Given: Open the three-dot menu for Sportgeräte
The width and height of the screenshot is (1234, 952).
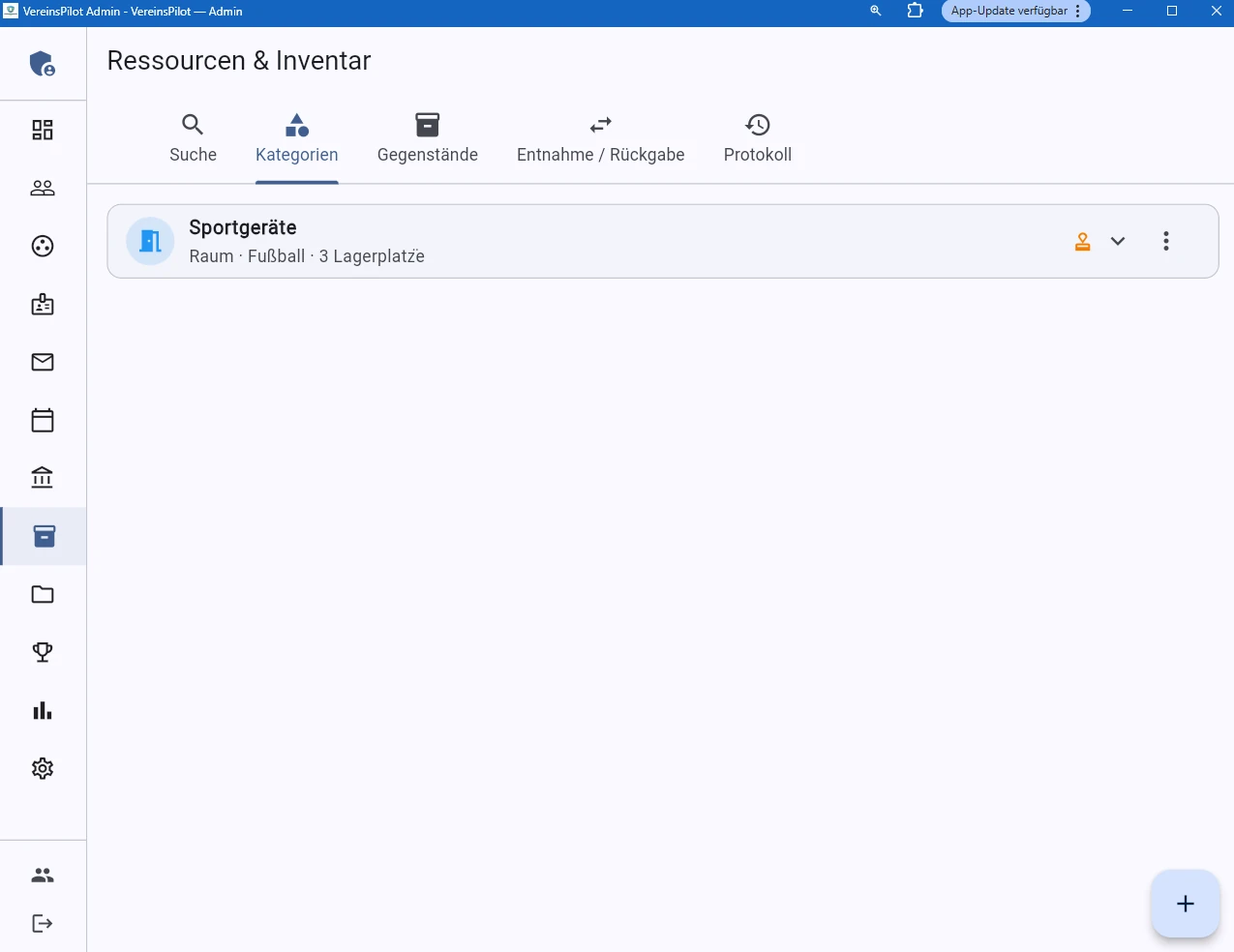Looking at the screenshot, I should point(1165,241).
